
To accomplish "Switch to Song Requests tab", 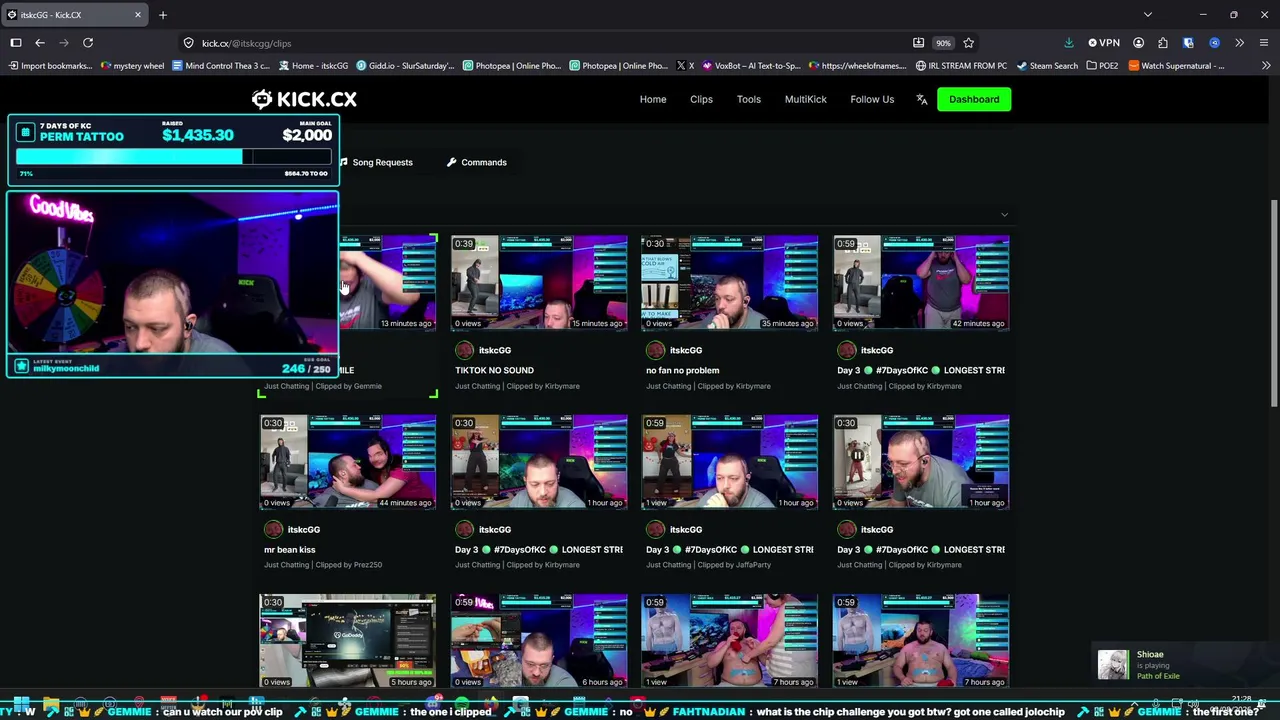I will (375, 162).
